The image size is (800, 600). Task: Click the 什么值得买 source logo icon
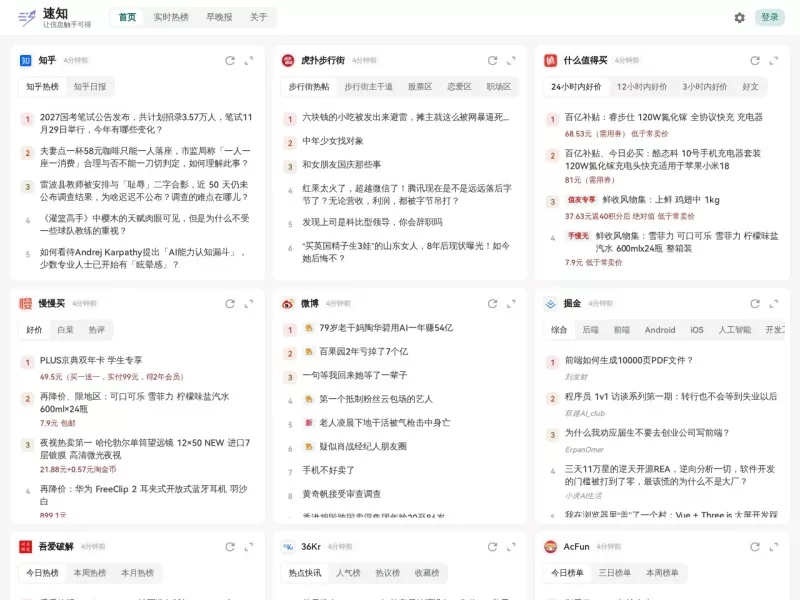(551, 61)
